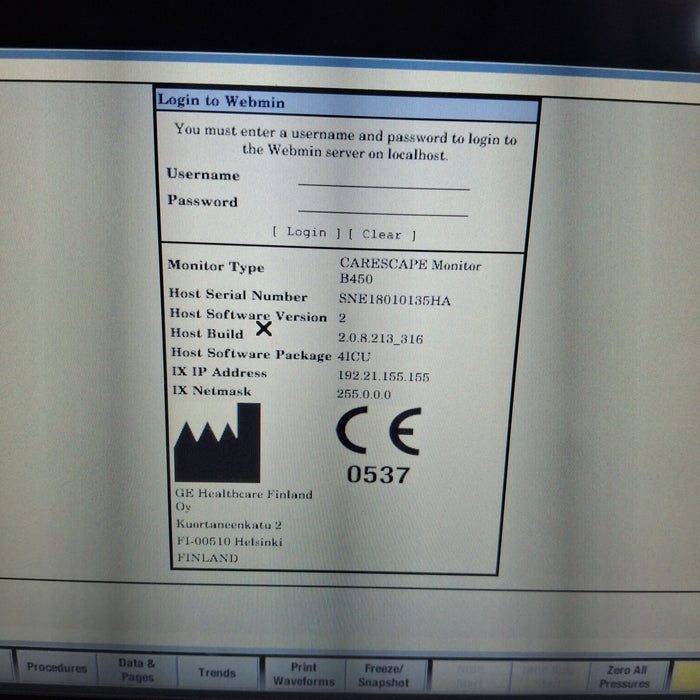Click the 'IX Netmask' label

pyautogui.click(x=212, y=391)
